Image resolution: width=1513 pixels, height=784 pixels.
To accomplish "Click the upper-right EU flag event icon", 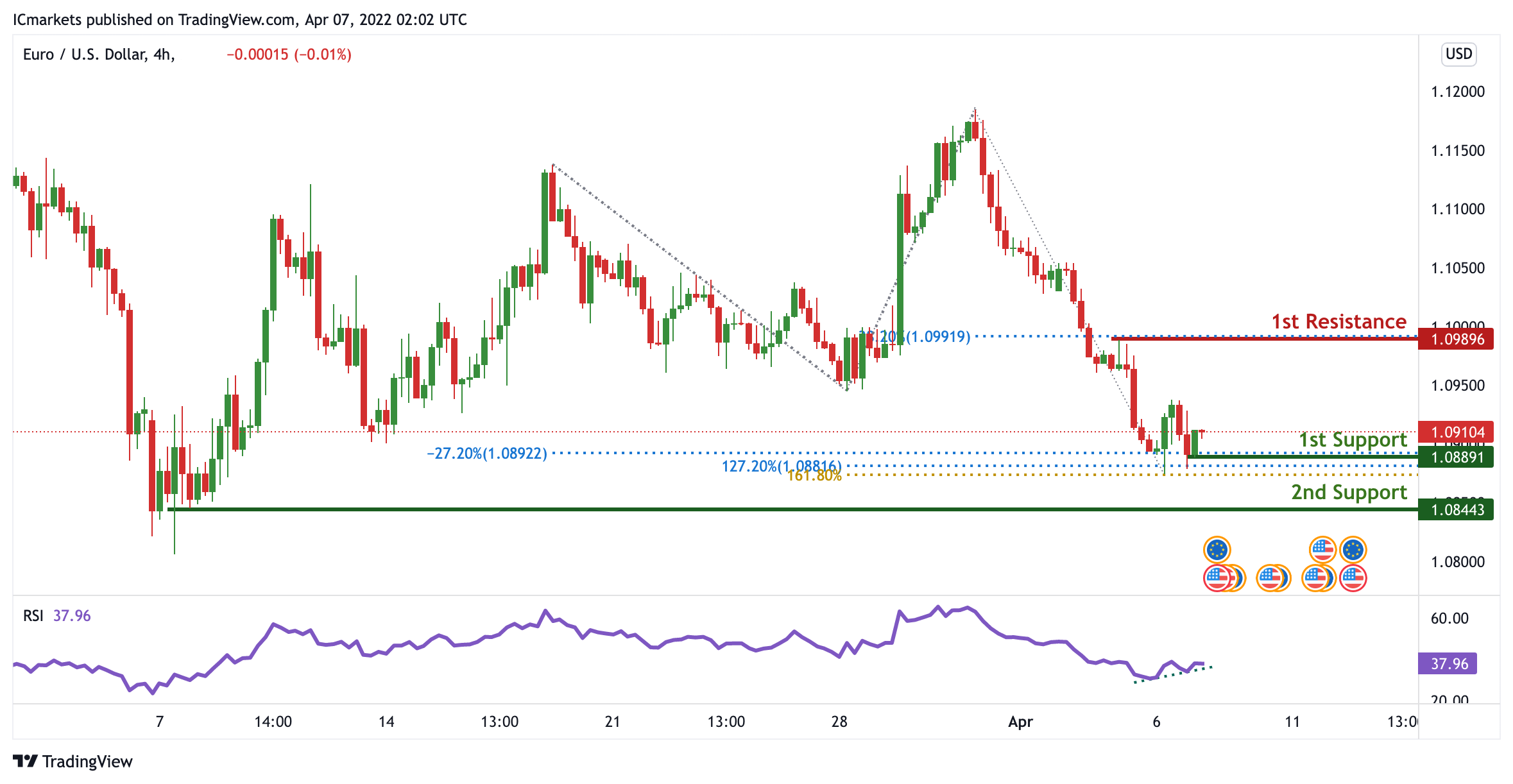I will click(x=1353, y=550).
